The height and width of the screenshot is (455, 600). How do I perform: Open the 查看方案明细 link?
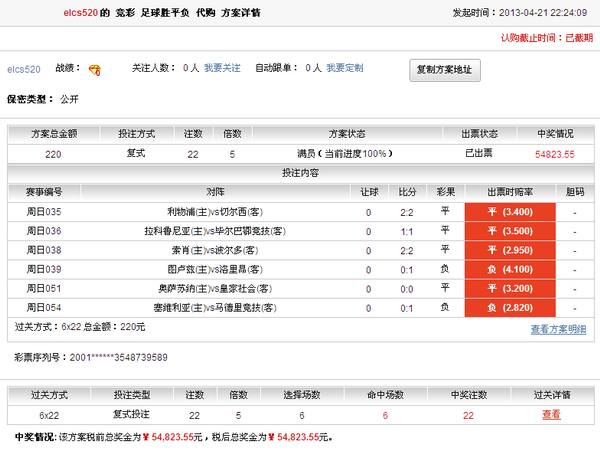click(558, 329)
